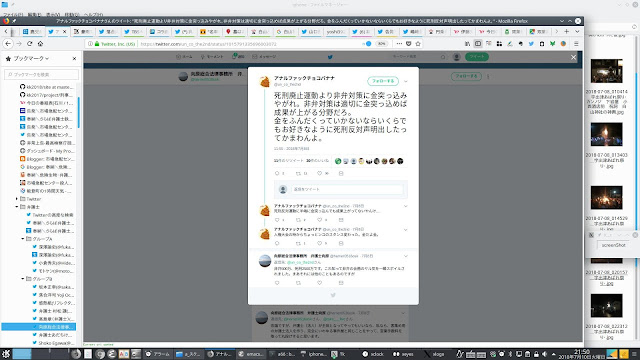Image resolution: width=640 pixels, height=360 pixels.
Task: Click the Twitter bird toolbar extension icon
Action: coord(531,44)
